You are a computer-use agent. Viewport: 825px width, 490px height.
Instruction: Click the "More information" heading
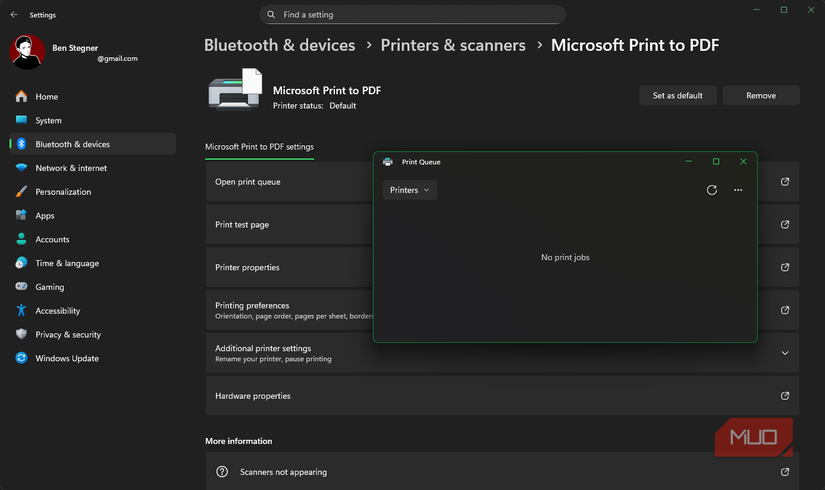tap(239, 441)
